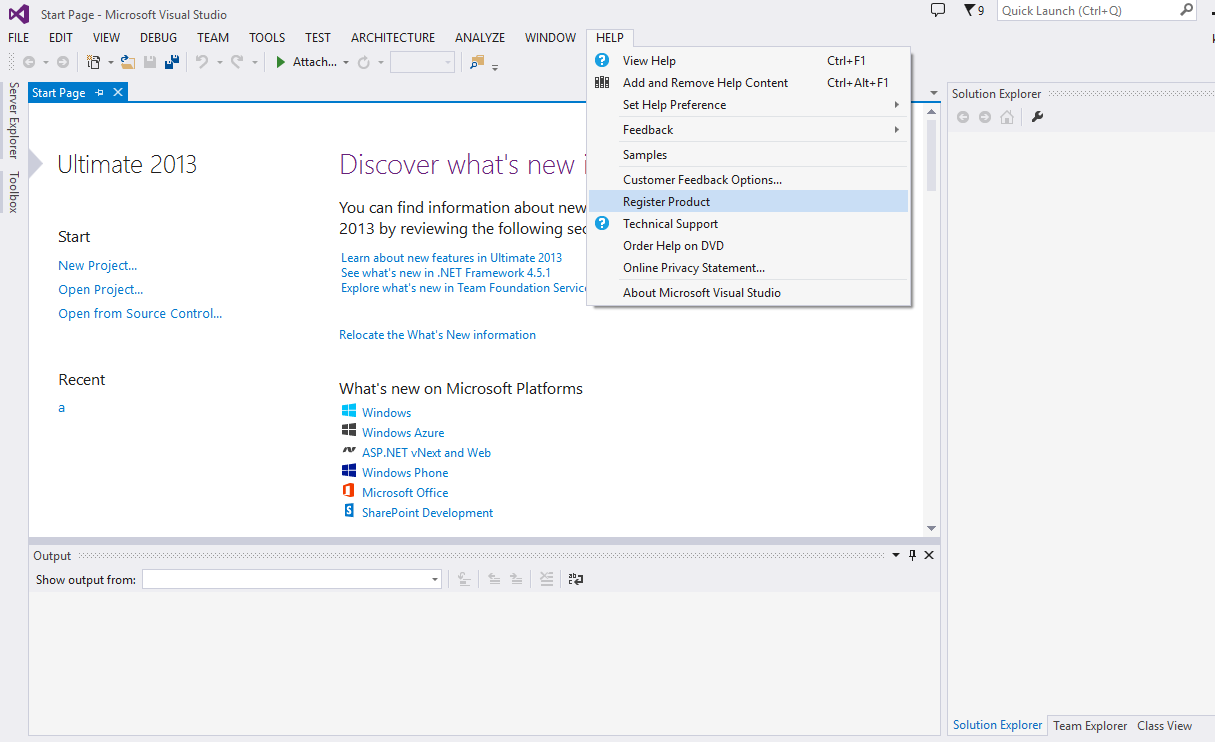Open the feedback speech bubble icon
Viewport: 1215px width, 742px height.
pos(937,10)
